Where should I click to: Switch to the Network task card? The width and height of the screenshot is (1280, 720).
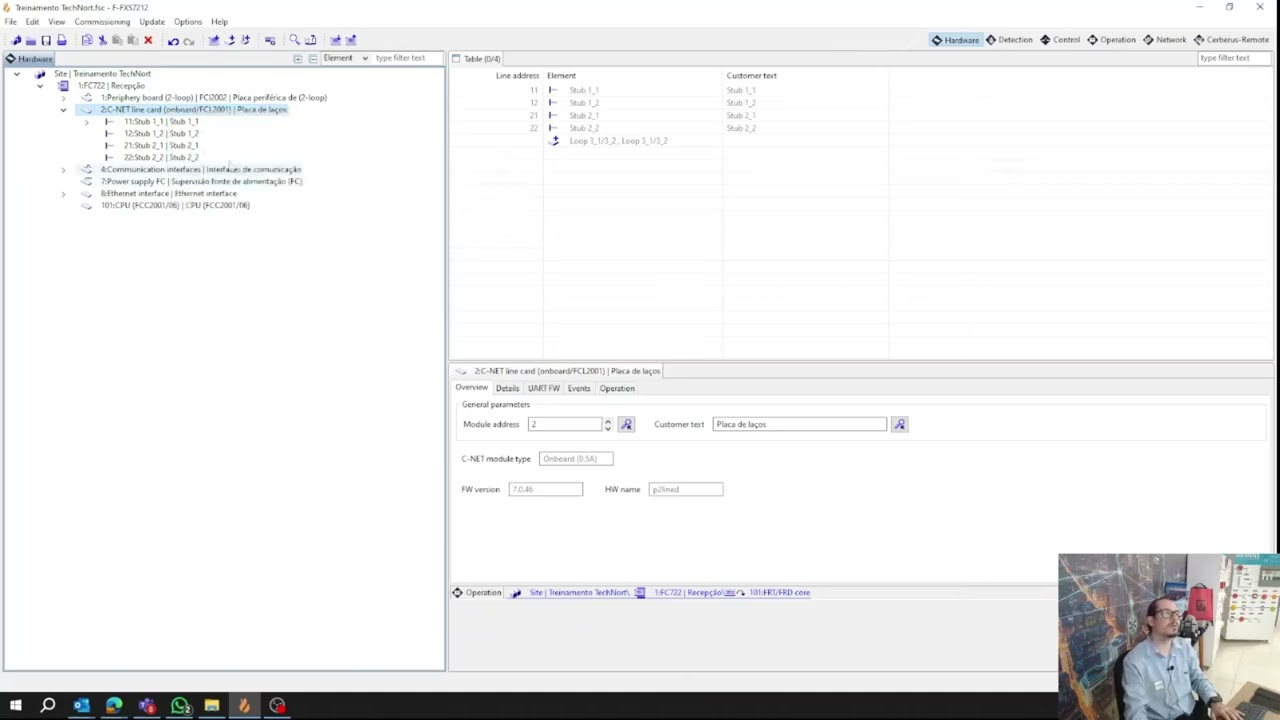click(x=1164, y=40)
